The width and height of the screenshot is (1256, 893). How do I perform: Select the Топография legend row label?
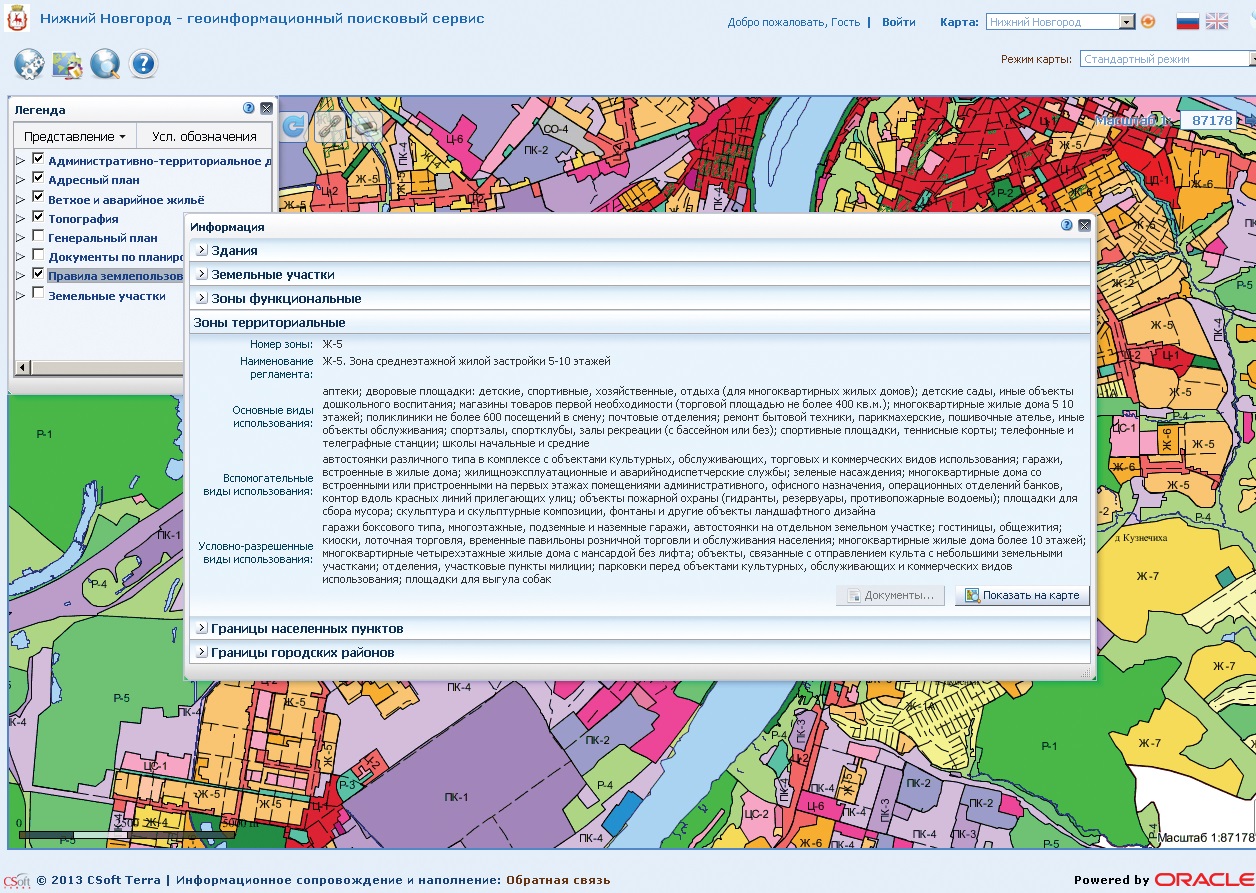[83, 218]
